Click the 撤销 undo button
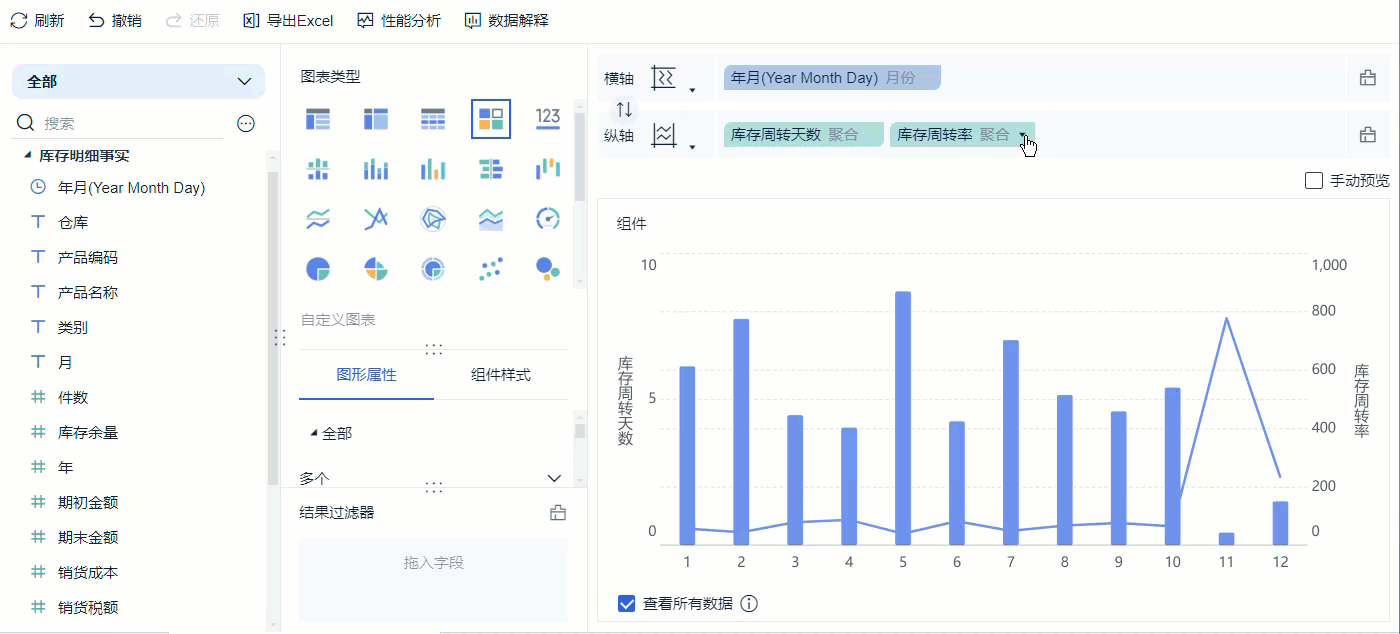 (114, 20)
